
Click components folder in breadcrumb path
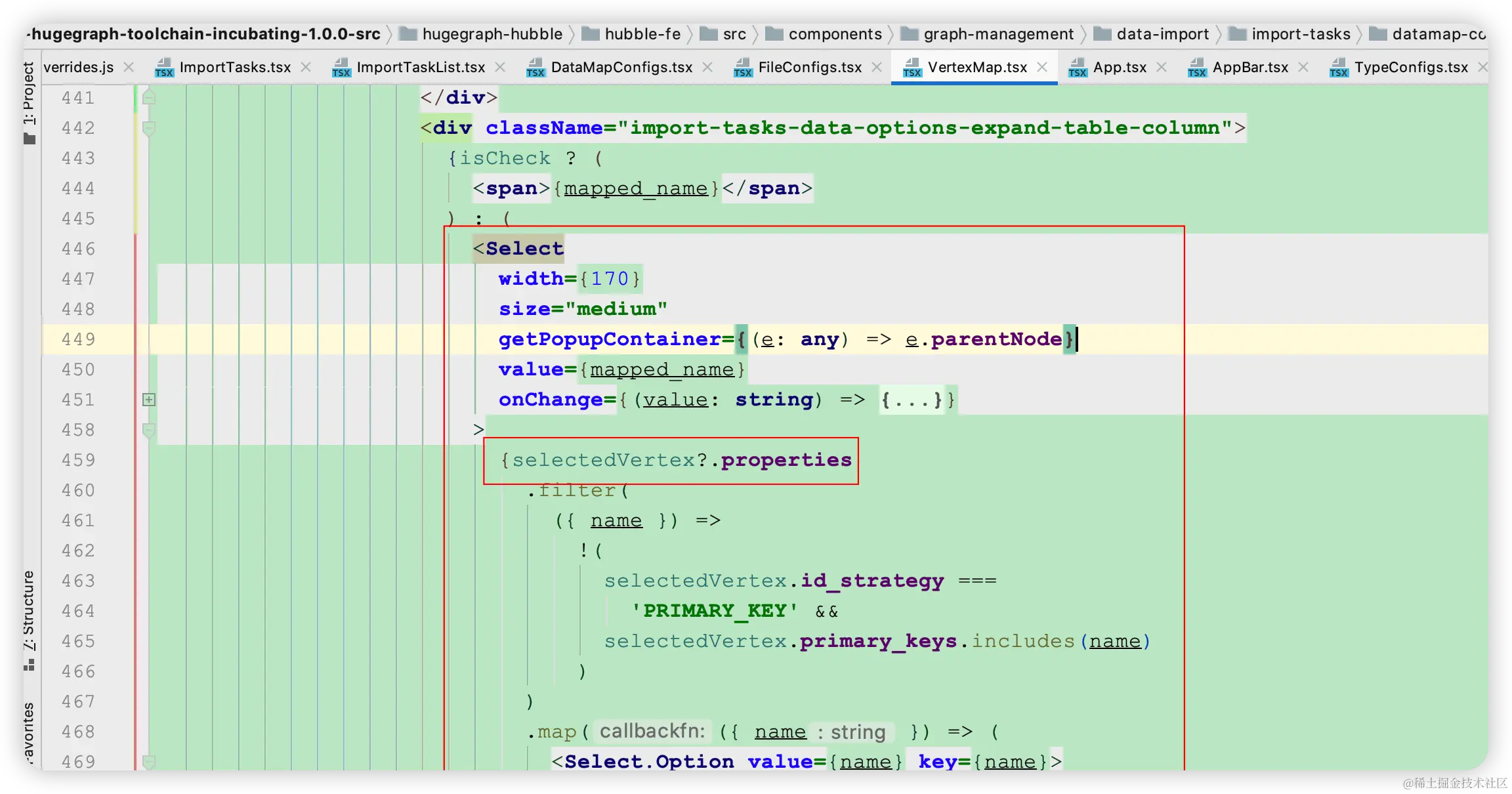point(835,34)
